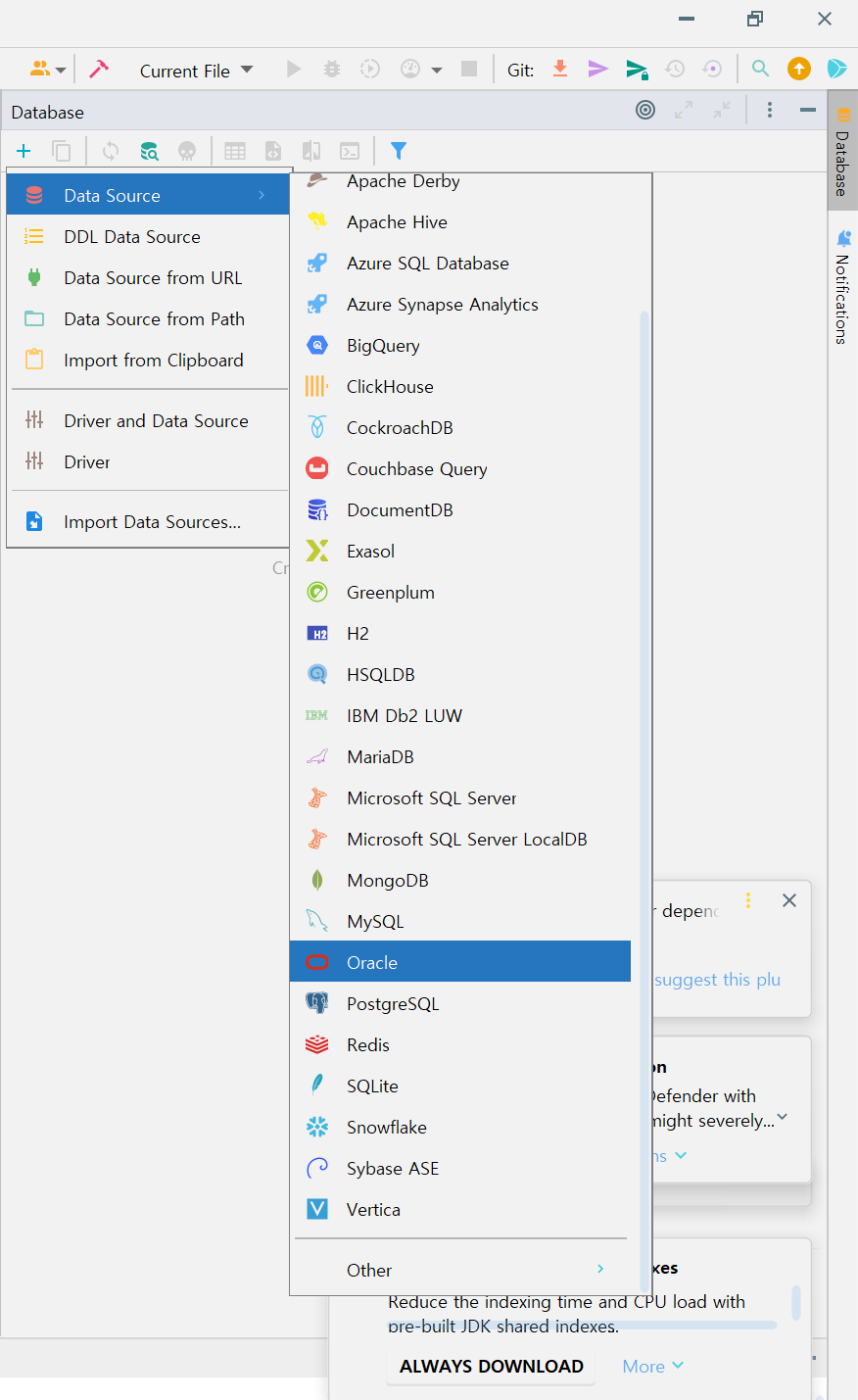Choose BigQuery data source

[x=460, y=346]
